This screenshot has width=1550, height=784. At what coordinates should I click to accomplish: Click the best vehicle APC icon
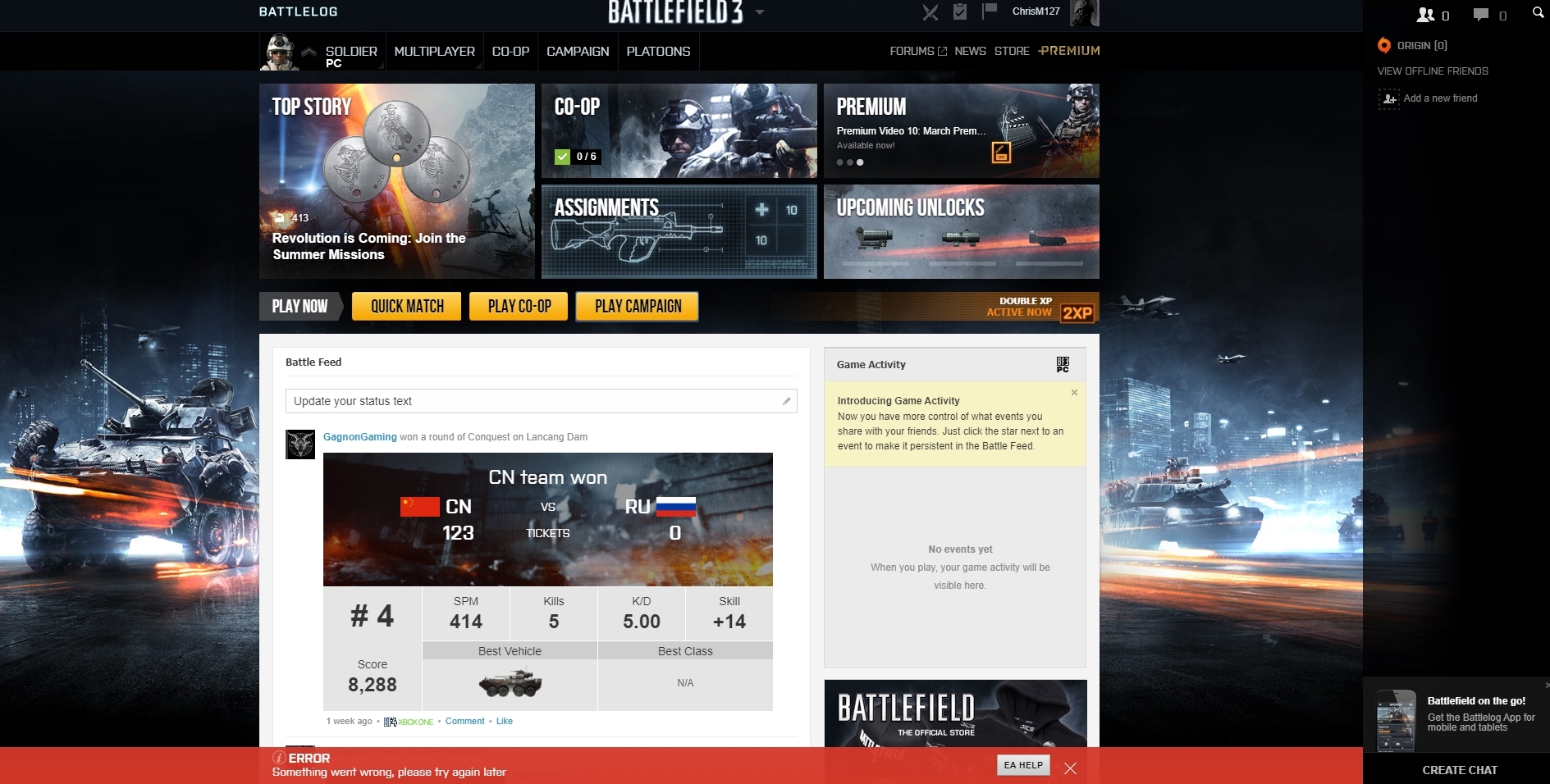(510, 683)
